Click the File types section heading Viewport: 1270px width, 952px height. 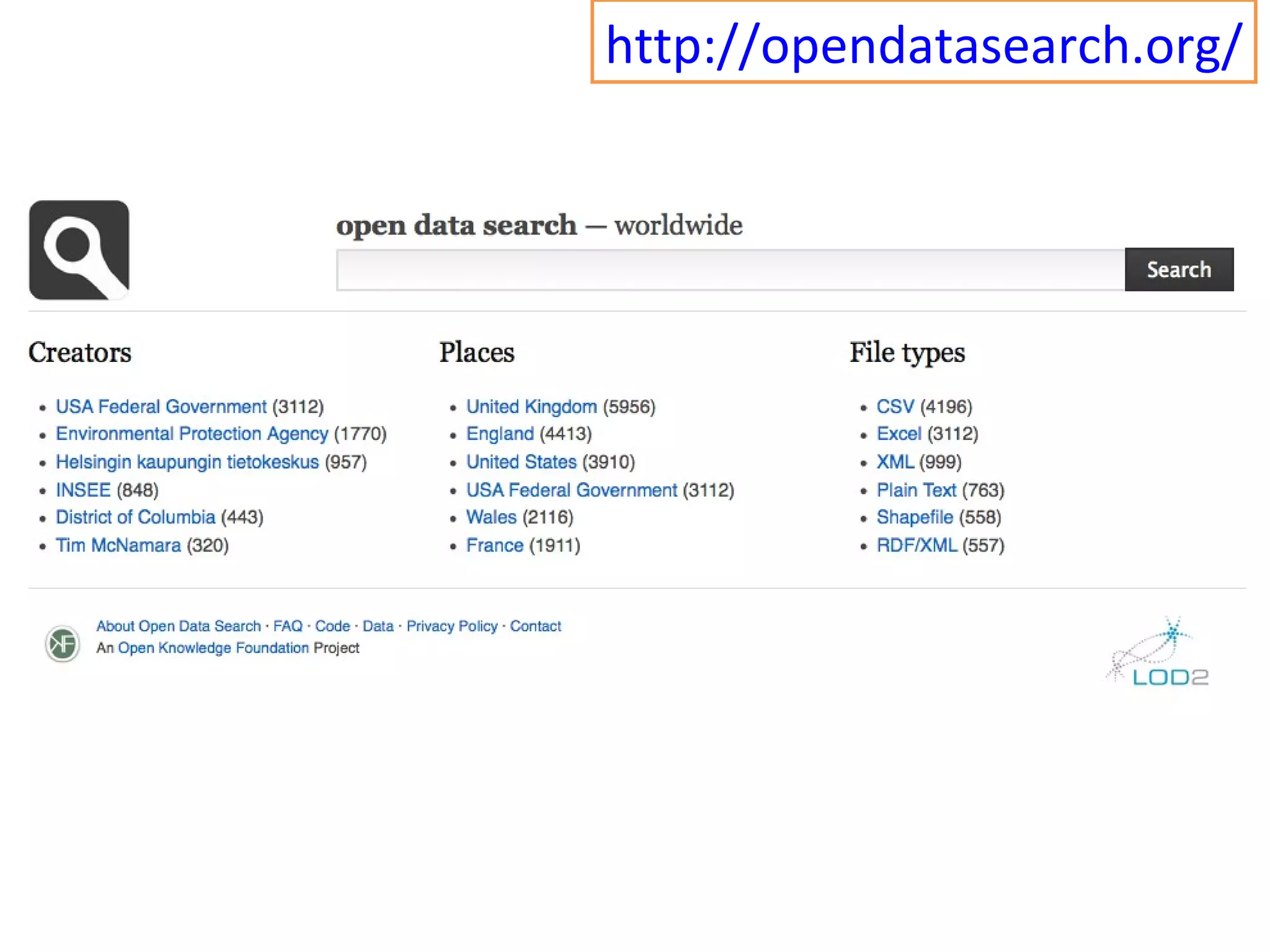point(907,353)
